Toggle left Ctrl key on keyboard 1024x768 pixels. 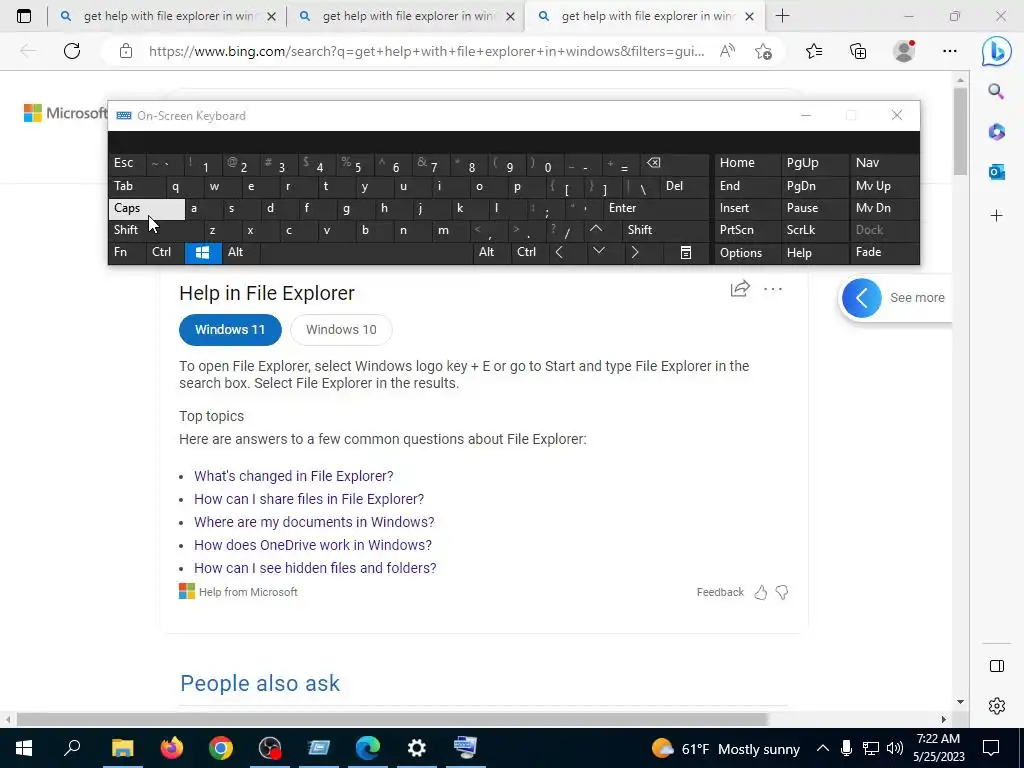(166, 253)
